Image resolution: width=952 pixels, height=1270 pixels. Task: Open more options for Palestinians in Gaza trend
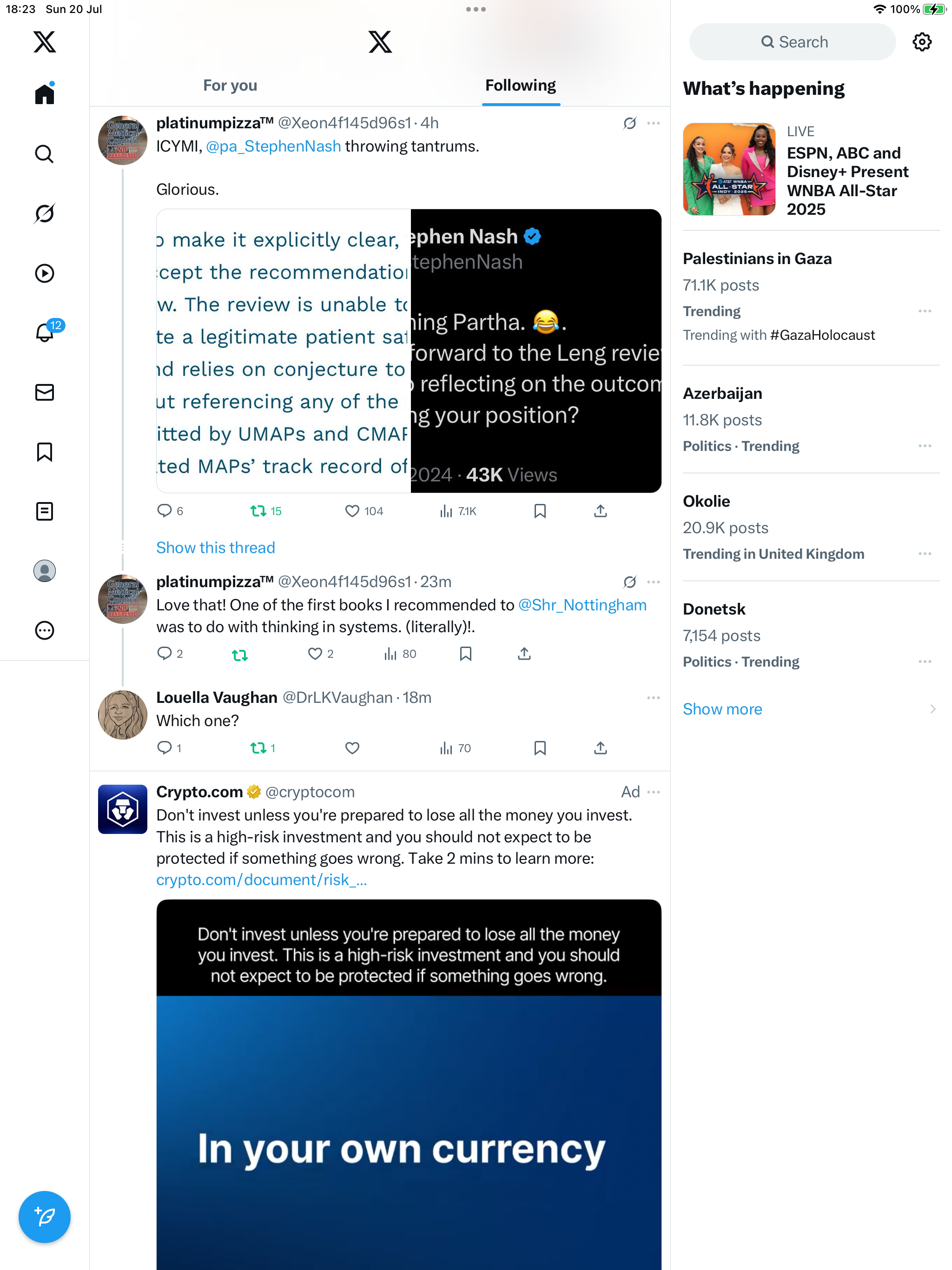(925, 311)
